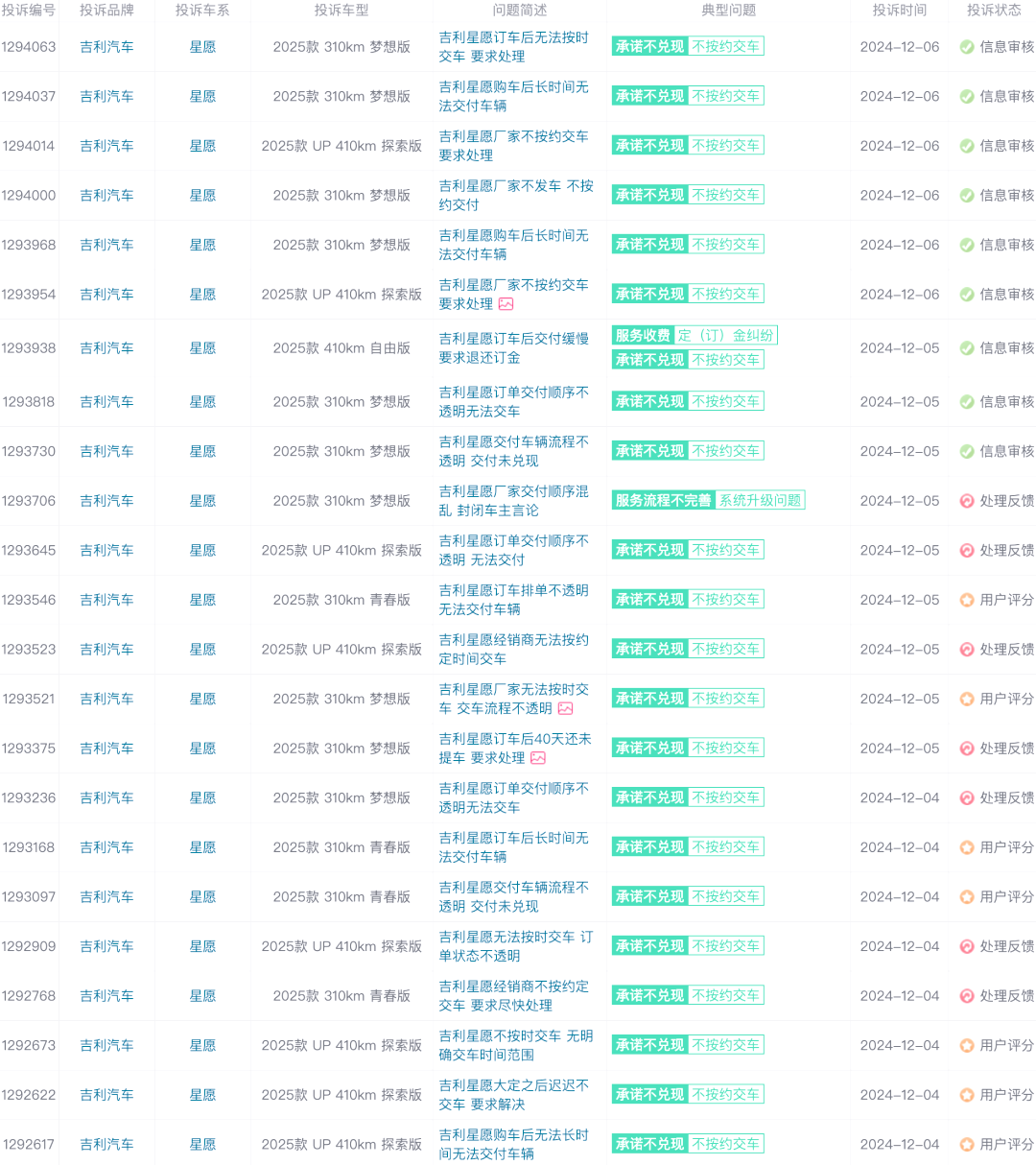The width and height of the screenshot is (1036, 1165).
Task: Click the green check icon in row 1294037
Action: 967,97
